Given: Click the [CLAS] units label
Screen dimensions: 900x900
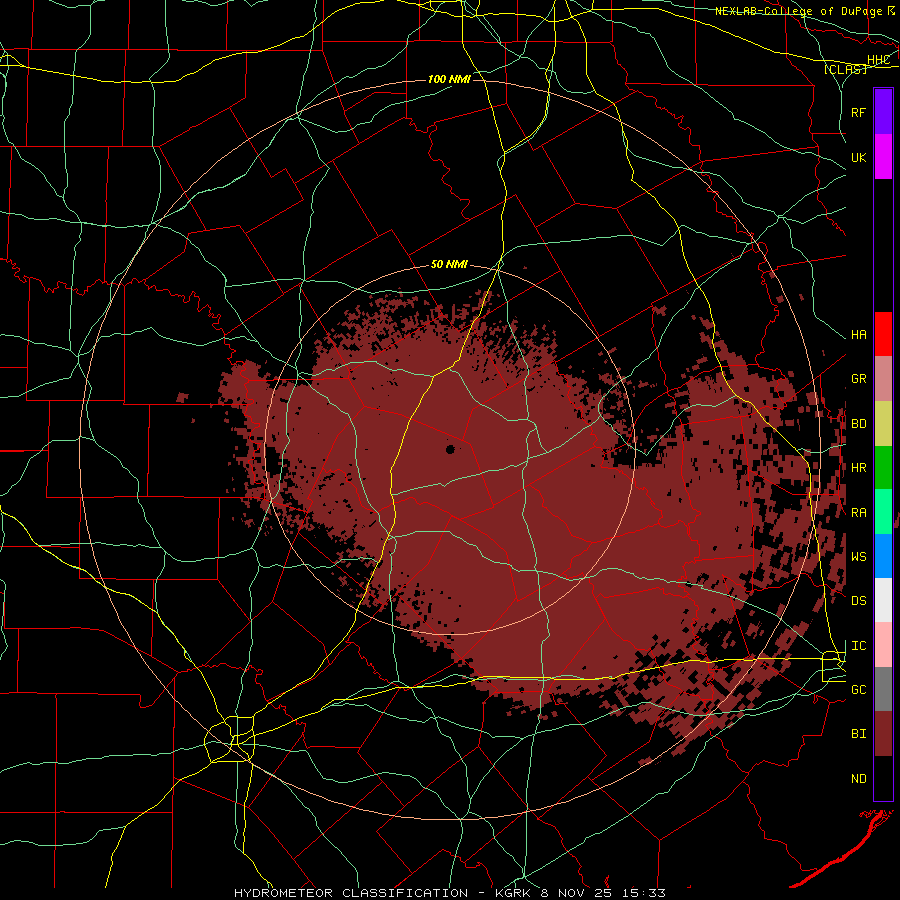Looking at the screenshot, I should [x=845, y=69].
